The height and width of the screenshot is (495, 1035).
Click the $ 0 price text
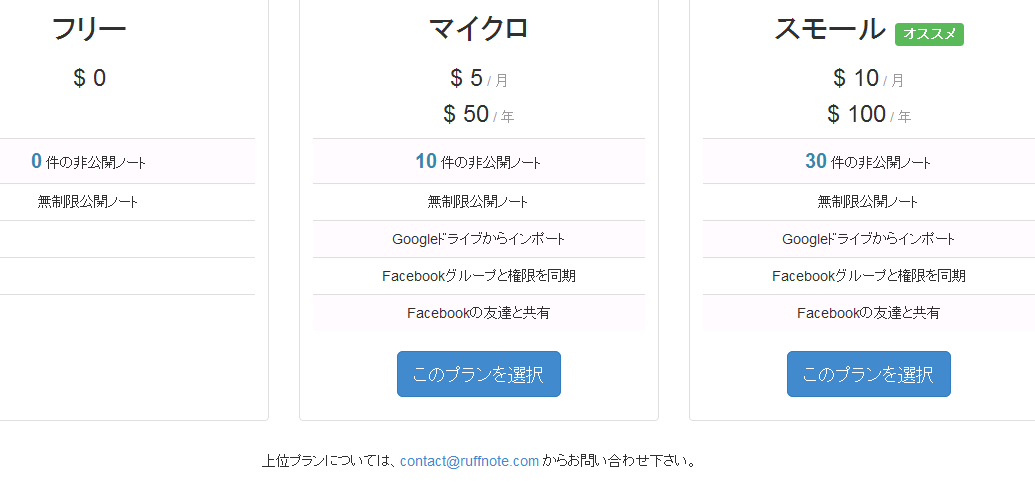point(89,78)
